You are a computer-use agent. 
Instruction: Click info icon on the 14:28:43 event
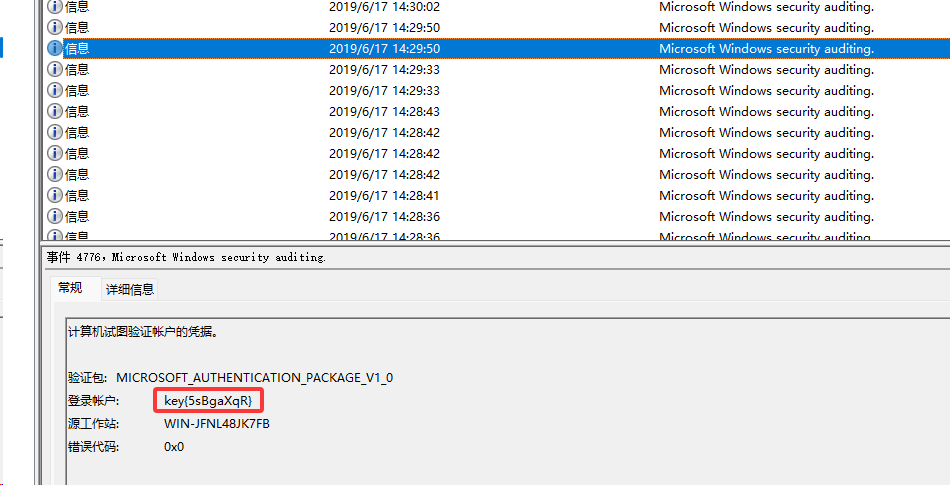pyautogui.click(x=55, y=111)
